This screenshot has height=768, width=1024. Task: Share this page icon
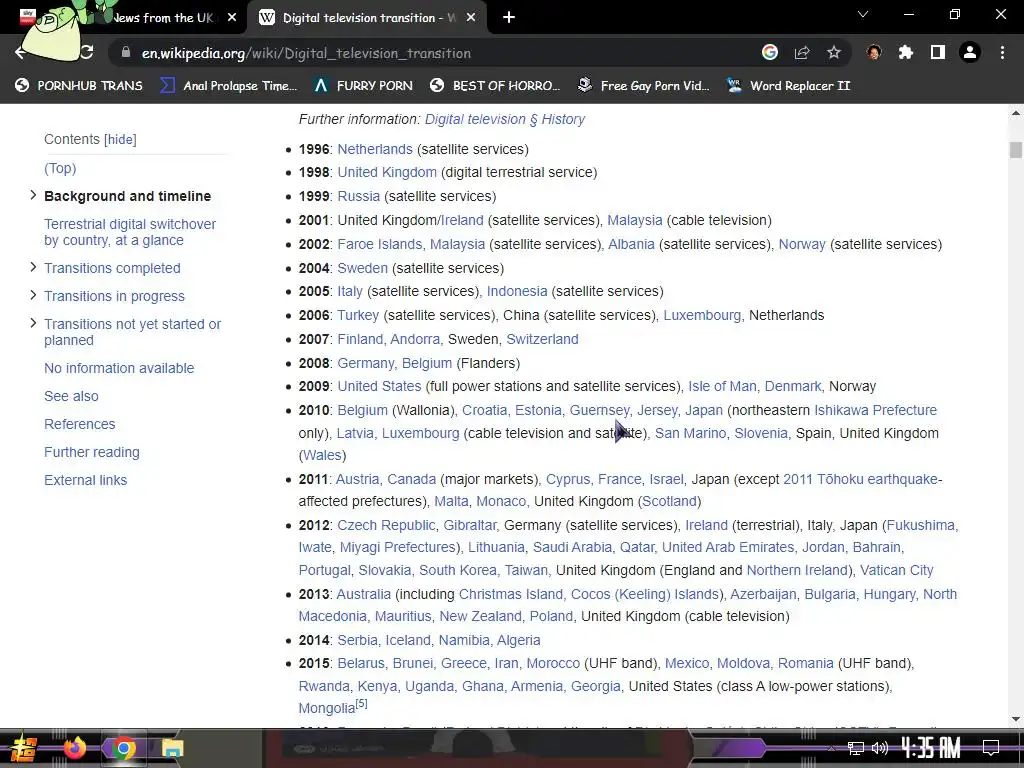click(x=802, y=53)
